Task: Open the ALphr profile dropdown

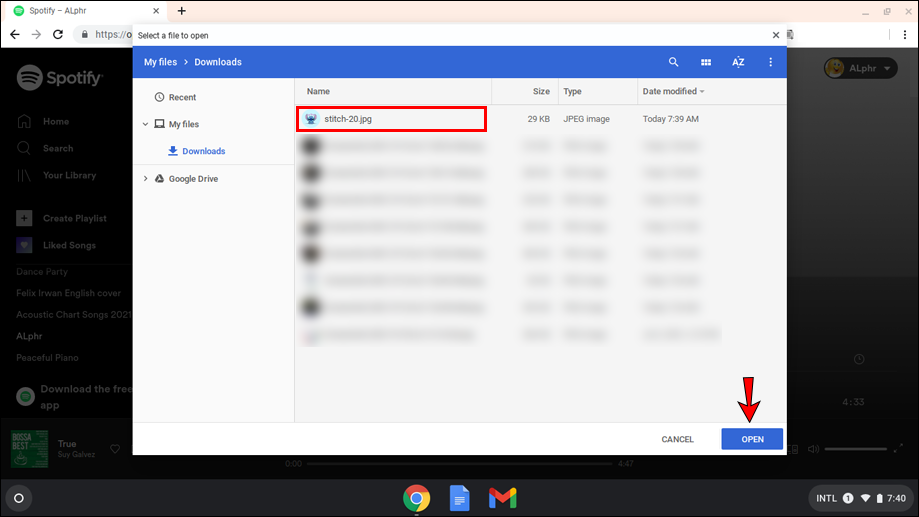Action: [x=860, y=68]
